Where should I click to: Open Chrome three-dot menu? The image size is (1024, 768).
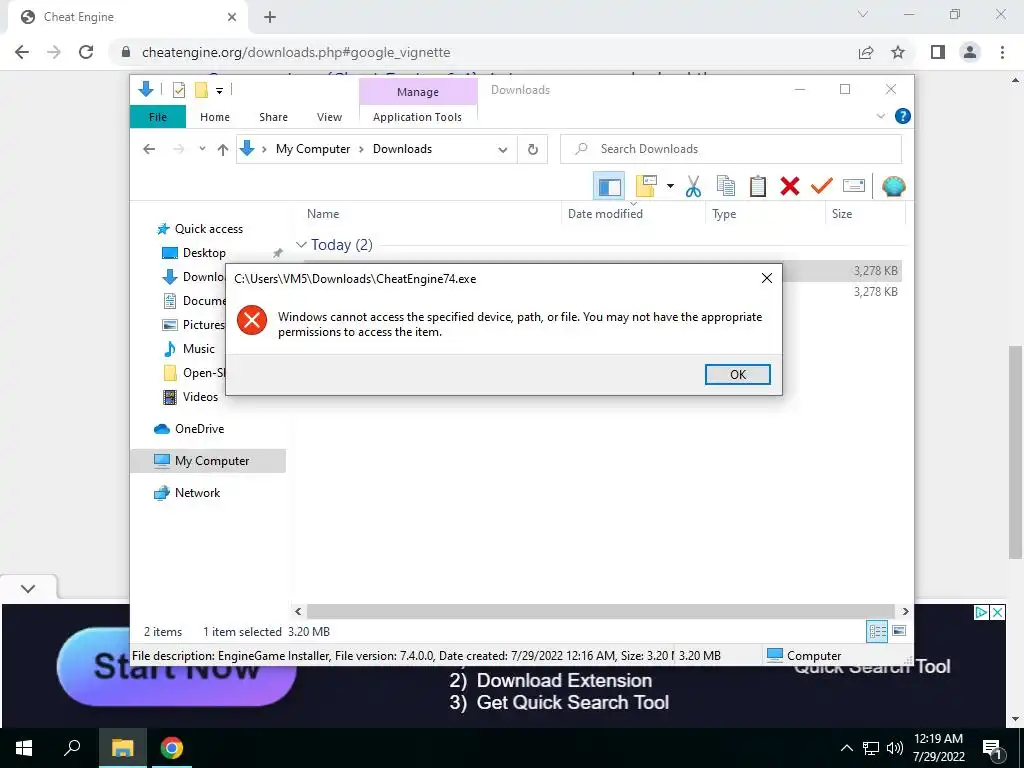click(x=1002, y=52)
